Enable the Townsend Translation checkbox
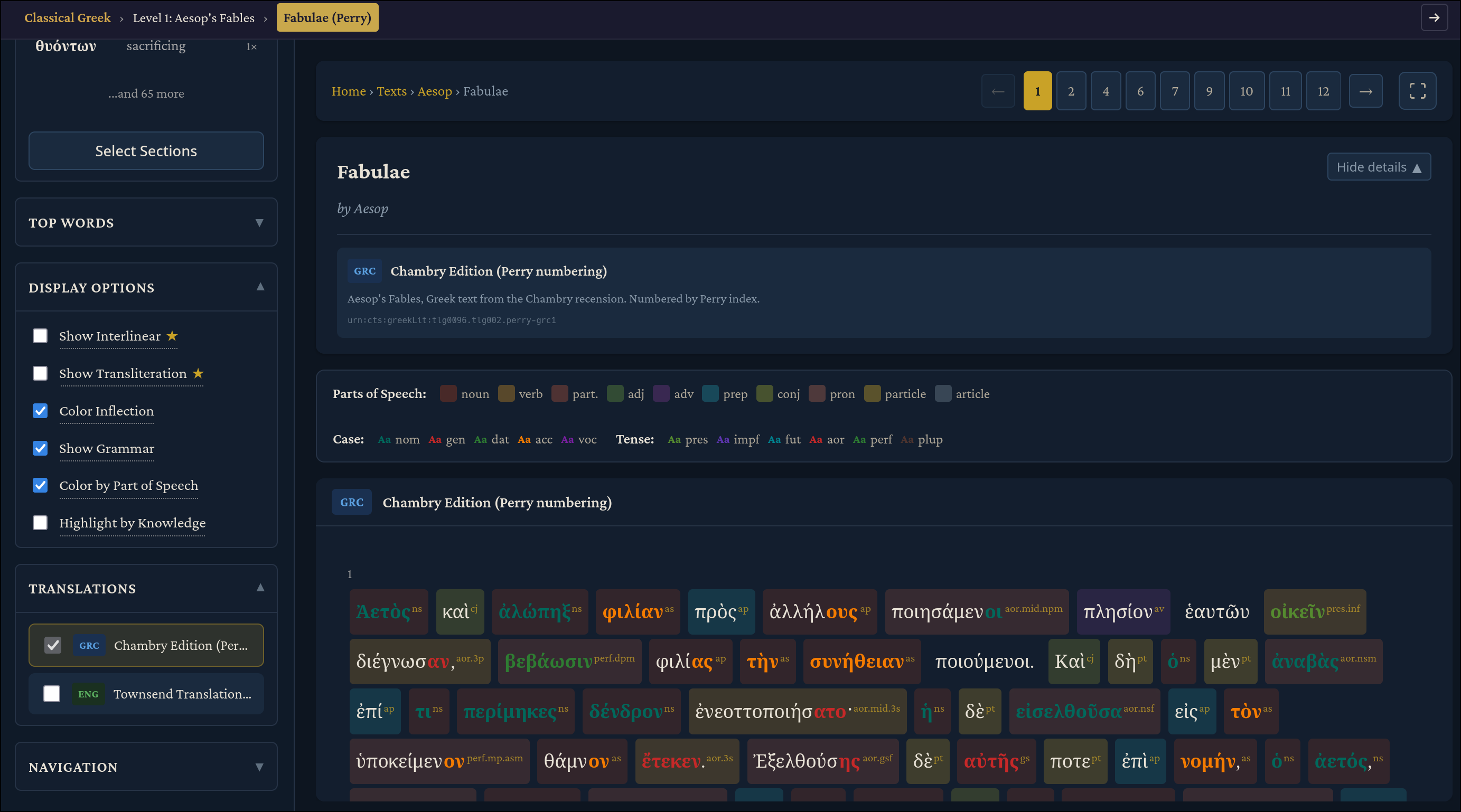The width and height of the screenshot is (1461, 812). pos(52,694)
